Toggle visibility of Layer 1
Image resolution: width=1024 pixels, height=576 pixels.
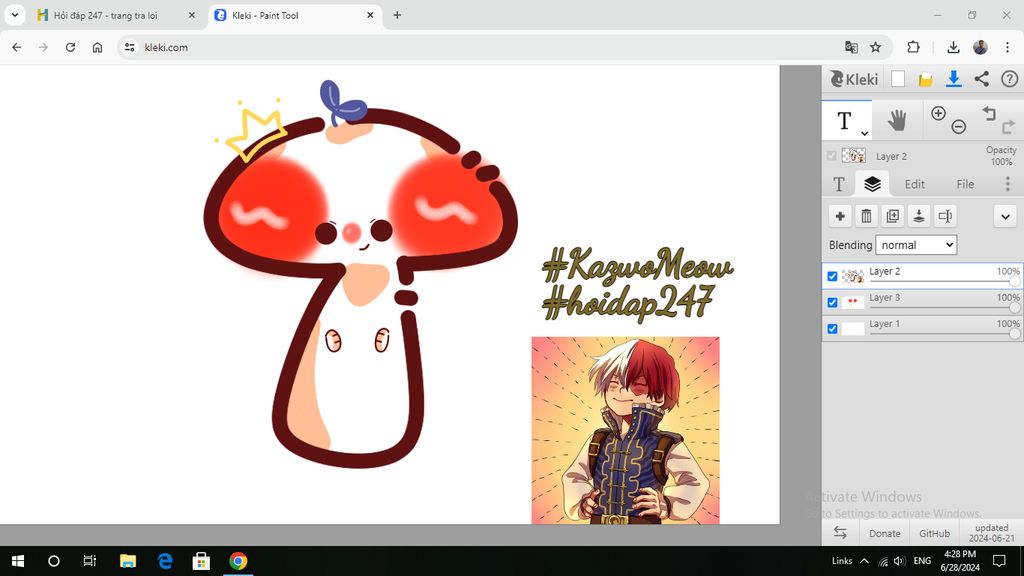(832, 328)
